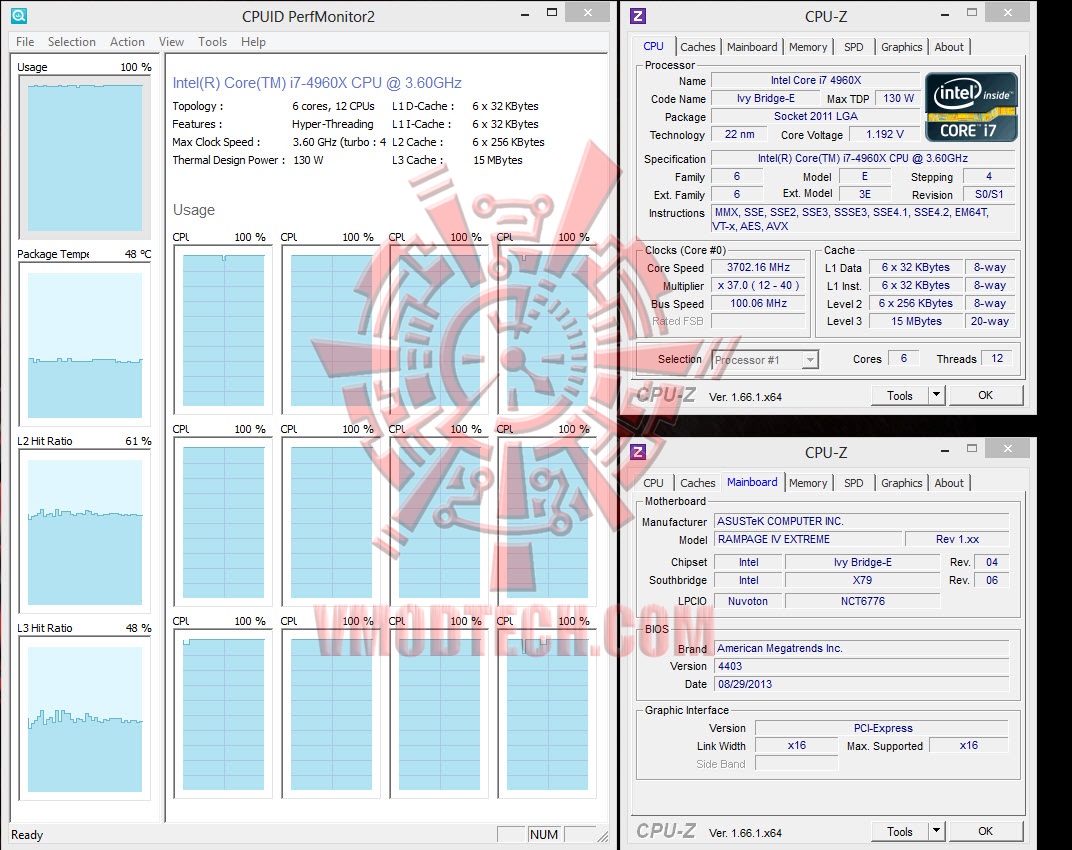The image size is (1072, 850).
Task: Click the processor title heading in PerfMonitor2
Action: pos(317,83)
